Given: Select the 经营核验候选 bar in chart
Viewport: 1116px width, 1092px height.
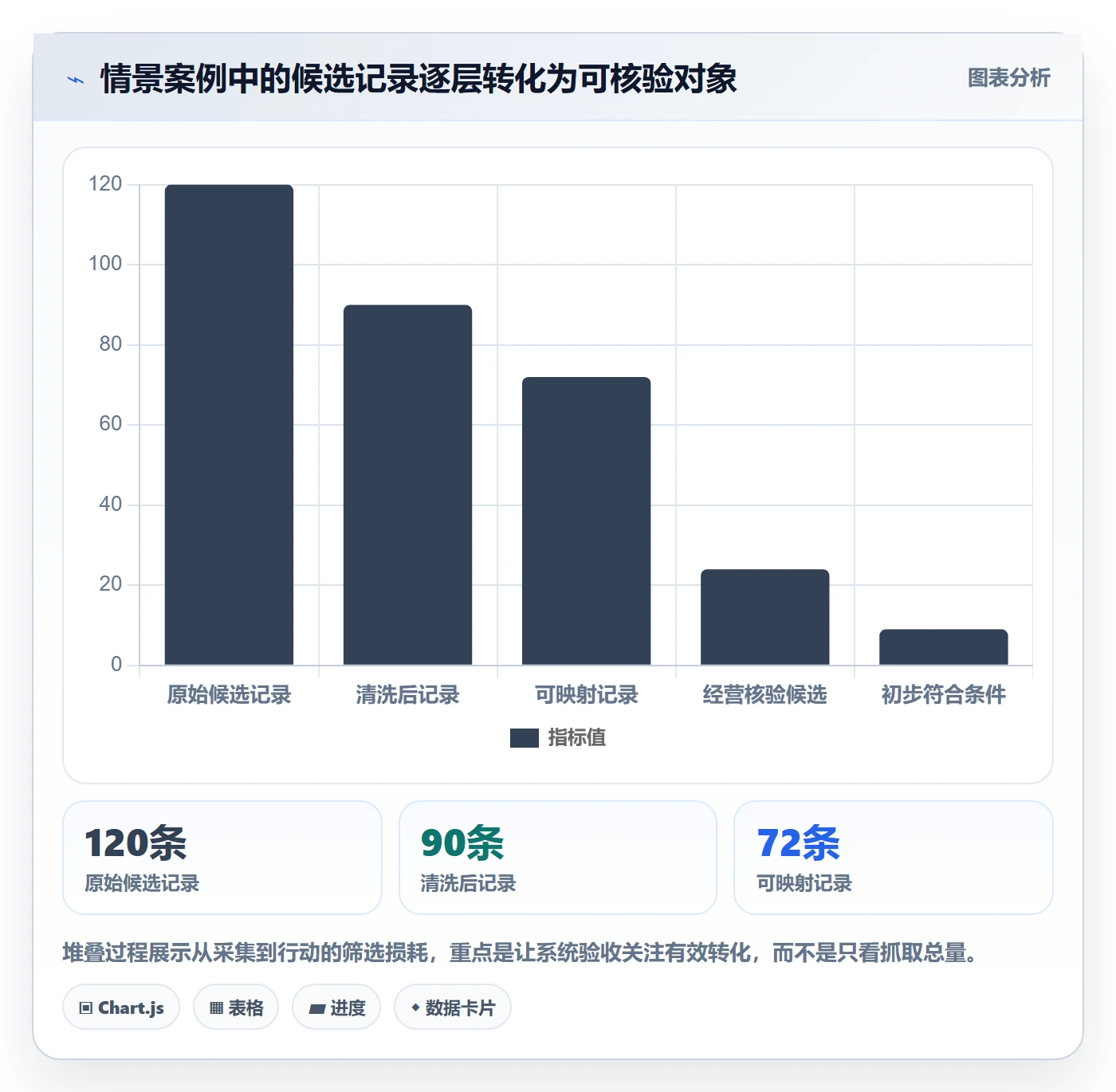Looking at the screenshot, I should coord(764,617).
